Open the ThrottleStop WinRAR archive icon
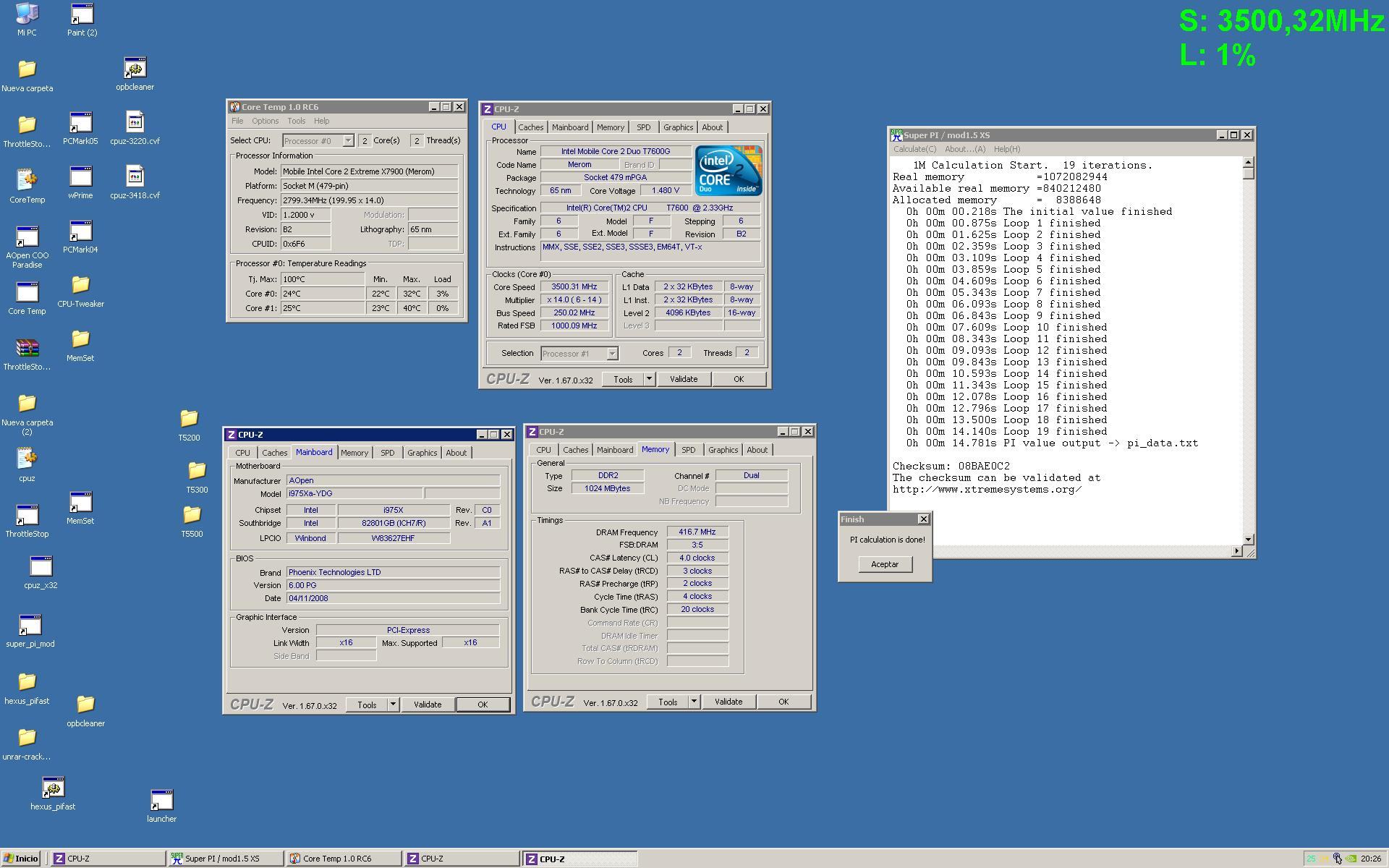 (27, 349)
